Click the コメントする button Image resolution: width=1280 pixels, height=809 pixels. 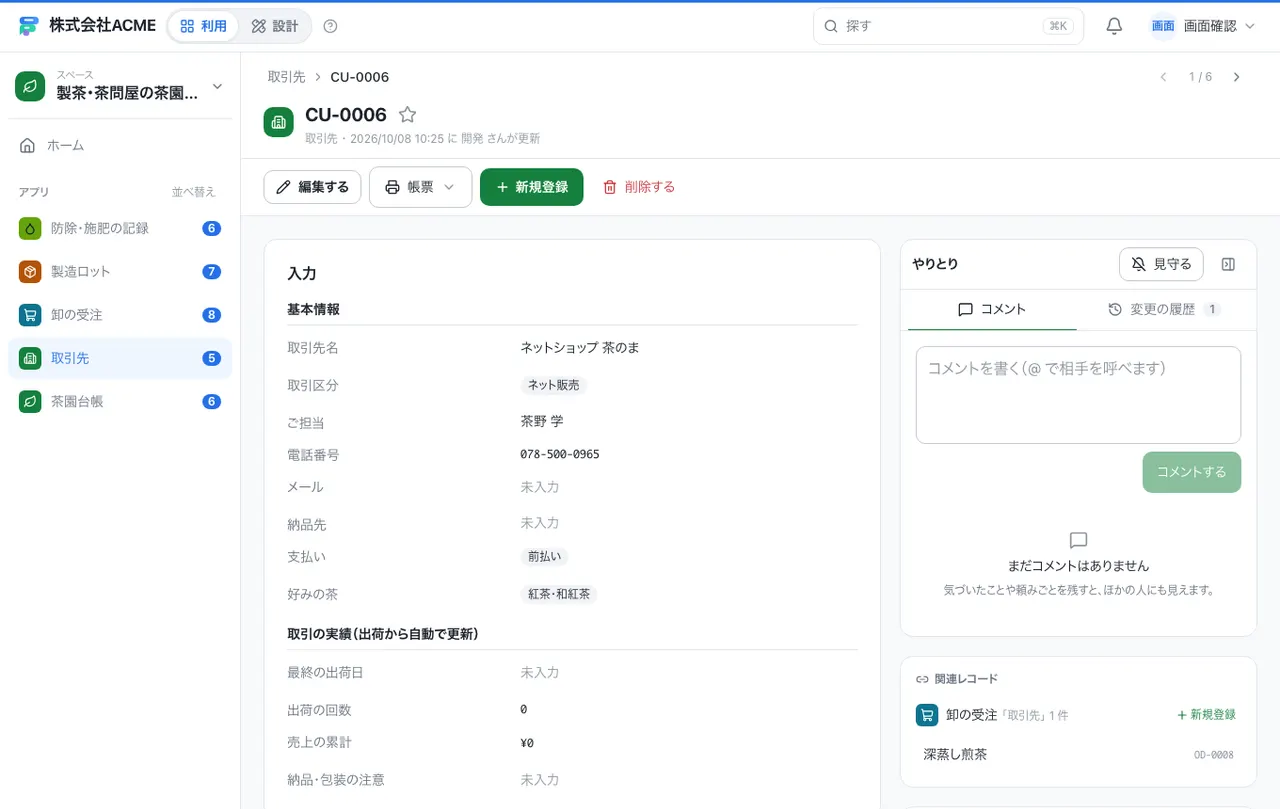click(x=1192, y=472)
